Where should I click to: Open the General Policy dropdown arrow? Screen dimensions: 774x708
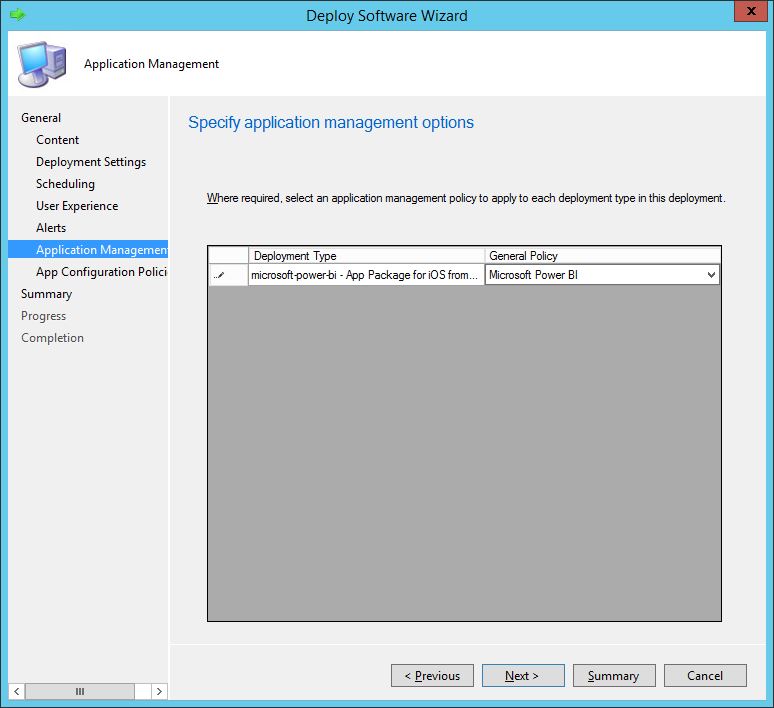point(711,275)
